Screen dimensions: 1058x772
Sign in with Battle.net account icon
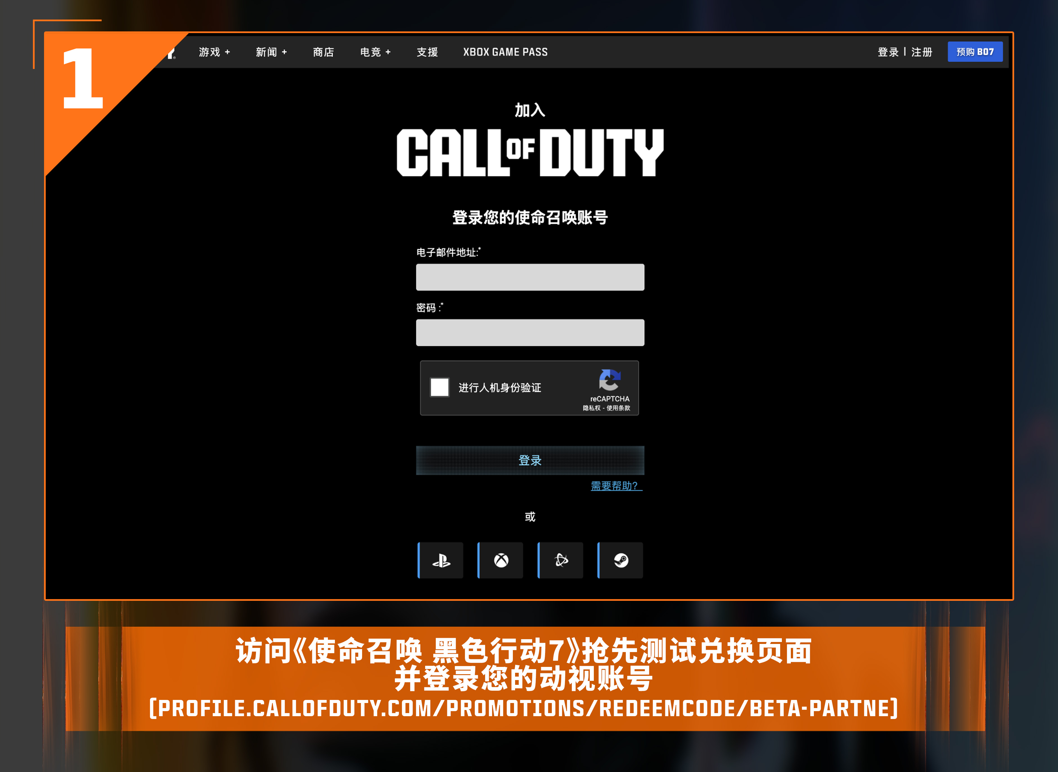[x=561, y=561]
